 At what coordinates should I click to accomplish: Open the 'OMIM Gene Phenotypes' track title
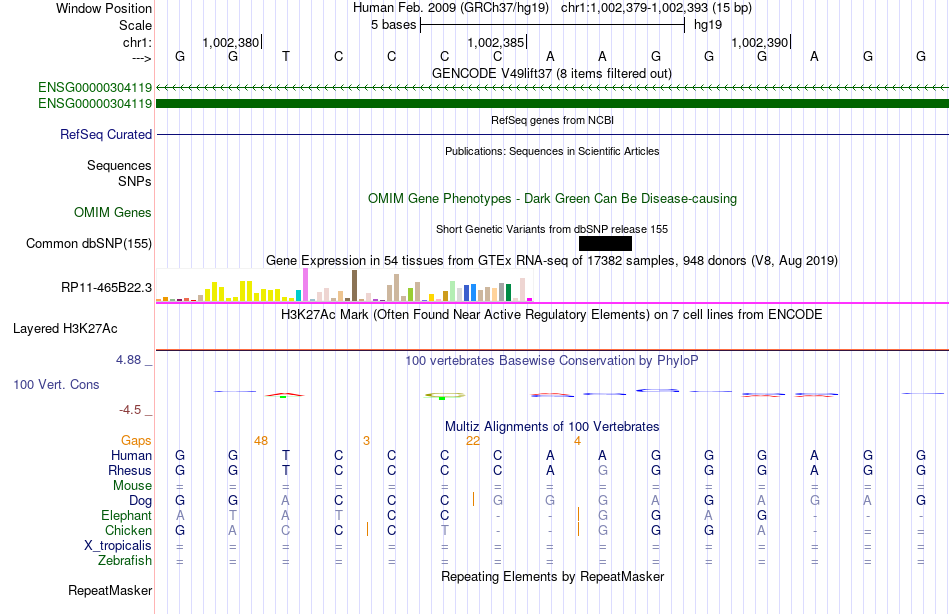coord(552,198)
